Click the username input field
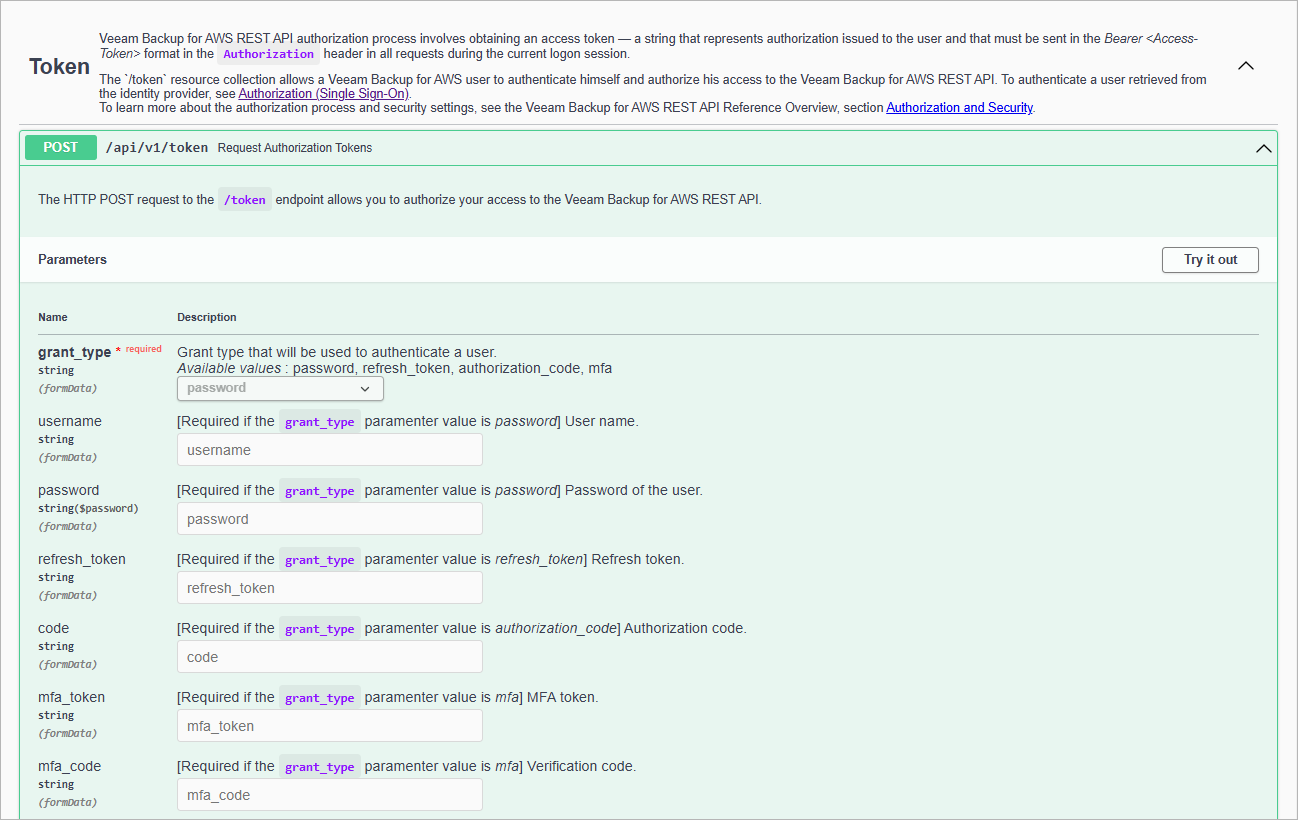The image size is (1298, 820). [x=329, y=449]
